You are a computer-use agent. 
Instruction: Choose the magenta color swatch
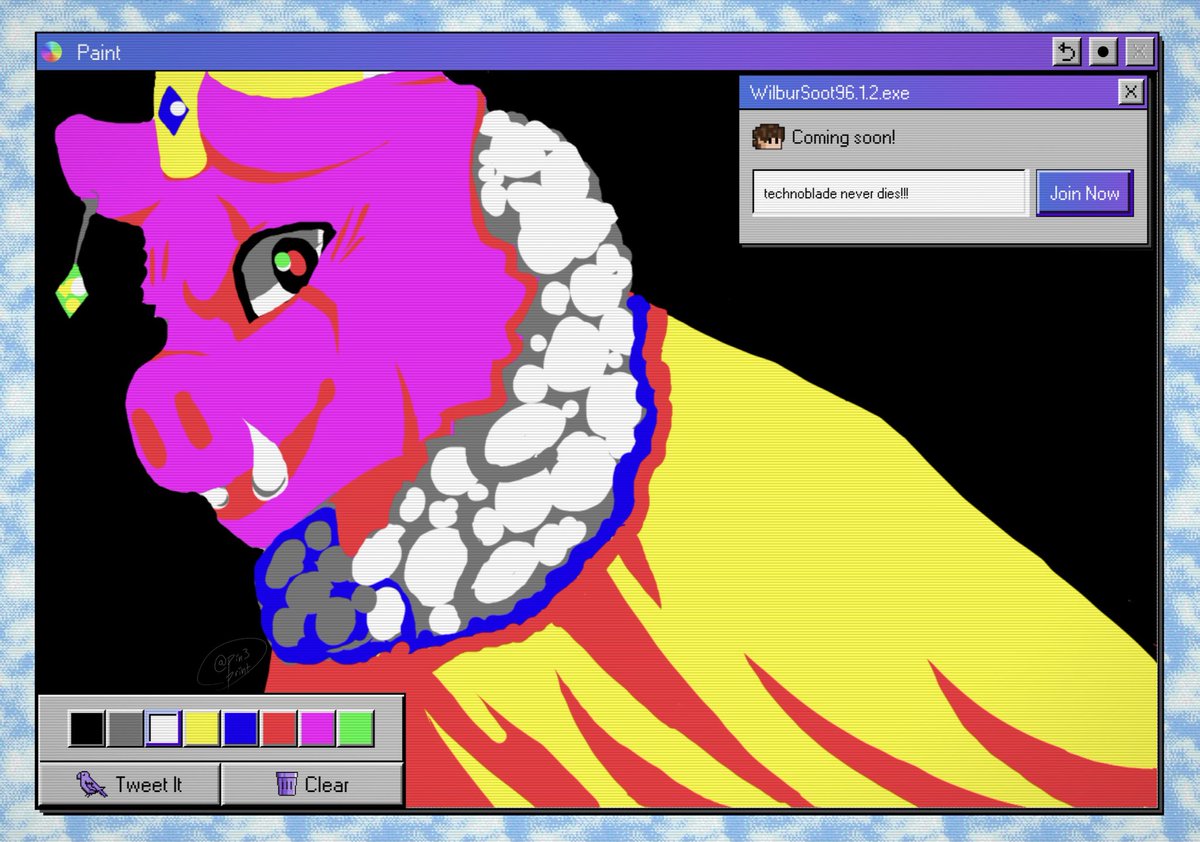click(x=316, y=728)
